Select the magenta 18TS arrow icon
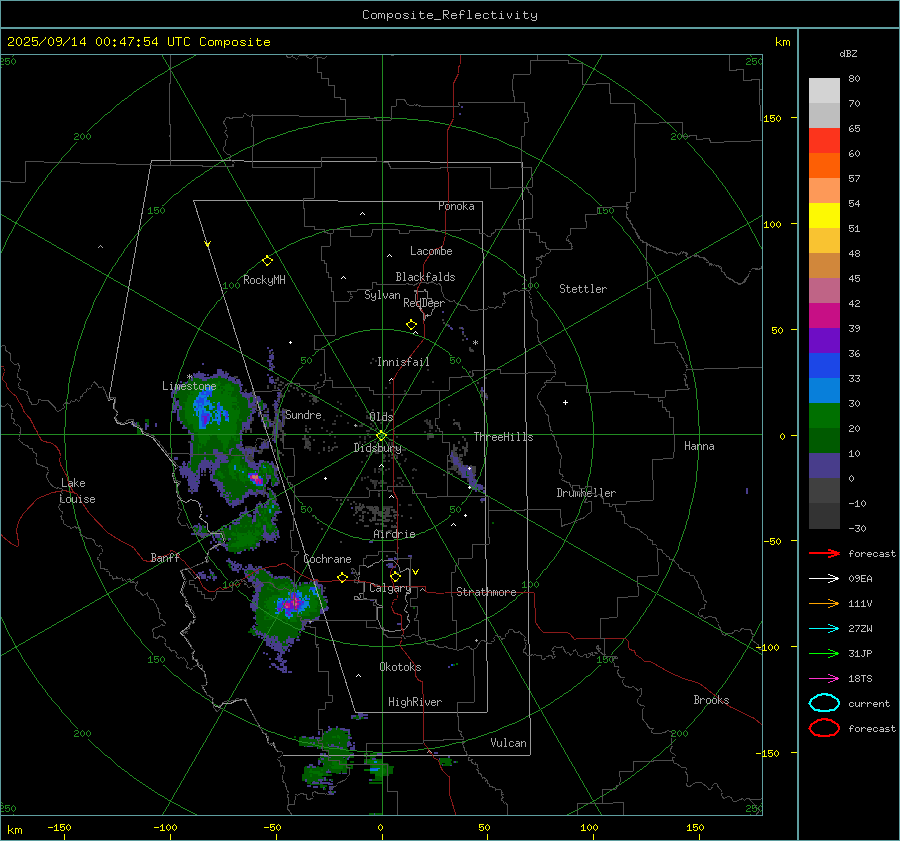Viewport: 900px width, 841px height. 824,679
